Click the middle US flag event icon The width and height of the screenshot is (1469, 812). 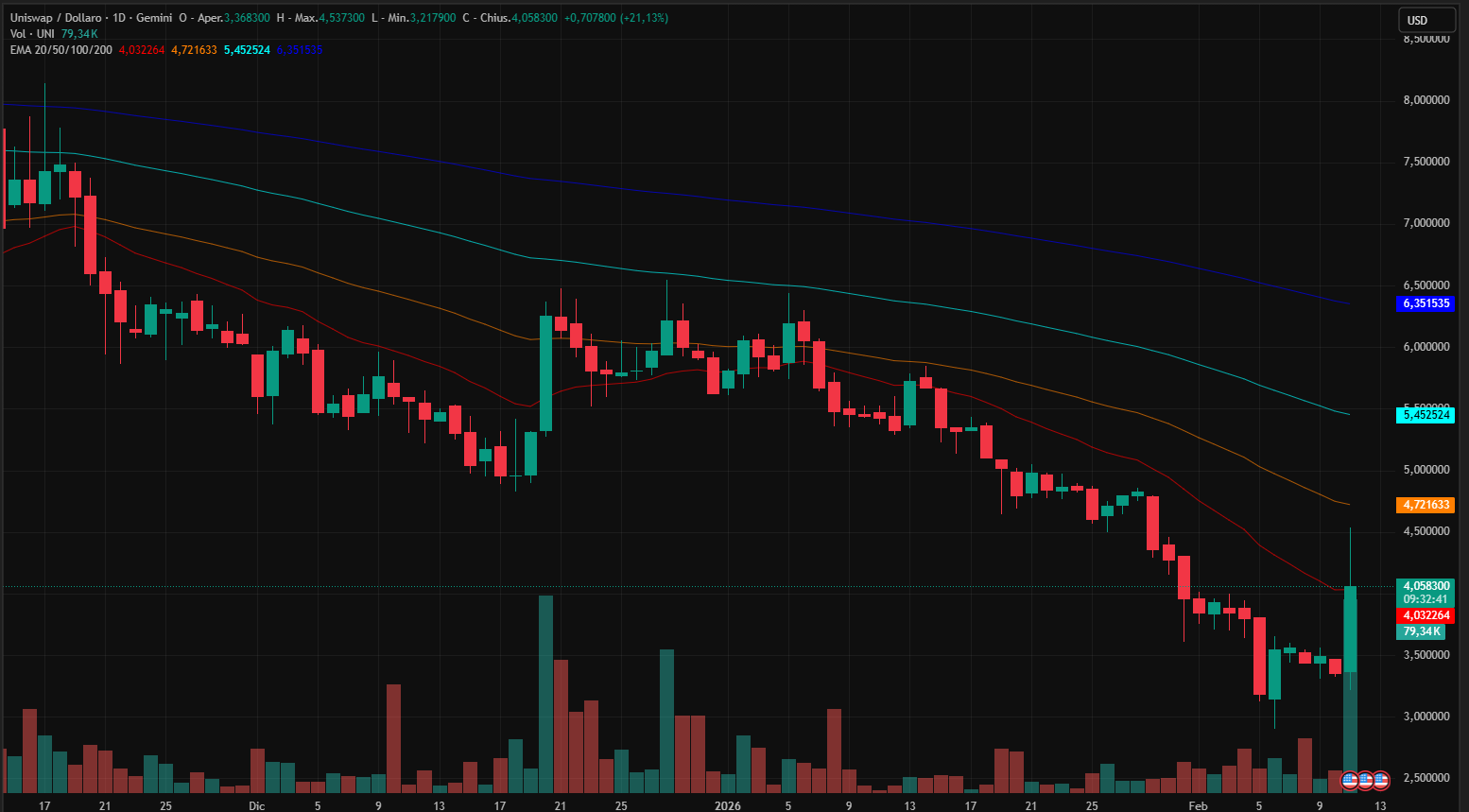click(x=1365, y=781)
